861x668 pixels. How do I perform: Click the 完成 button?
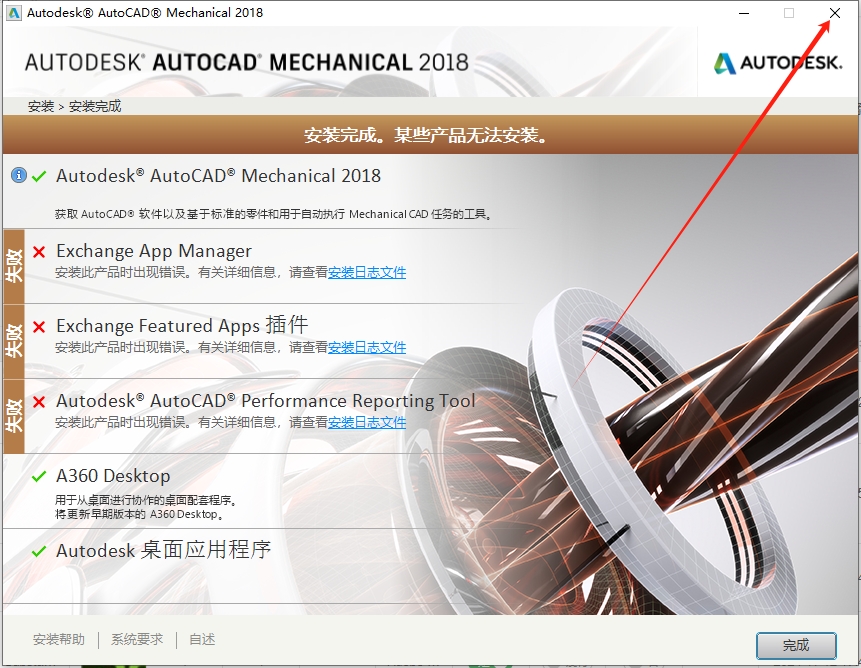pos(796,645)
